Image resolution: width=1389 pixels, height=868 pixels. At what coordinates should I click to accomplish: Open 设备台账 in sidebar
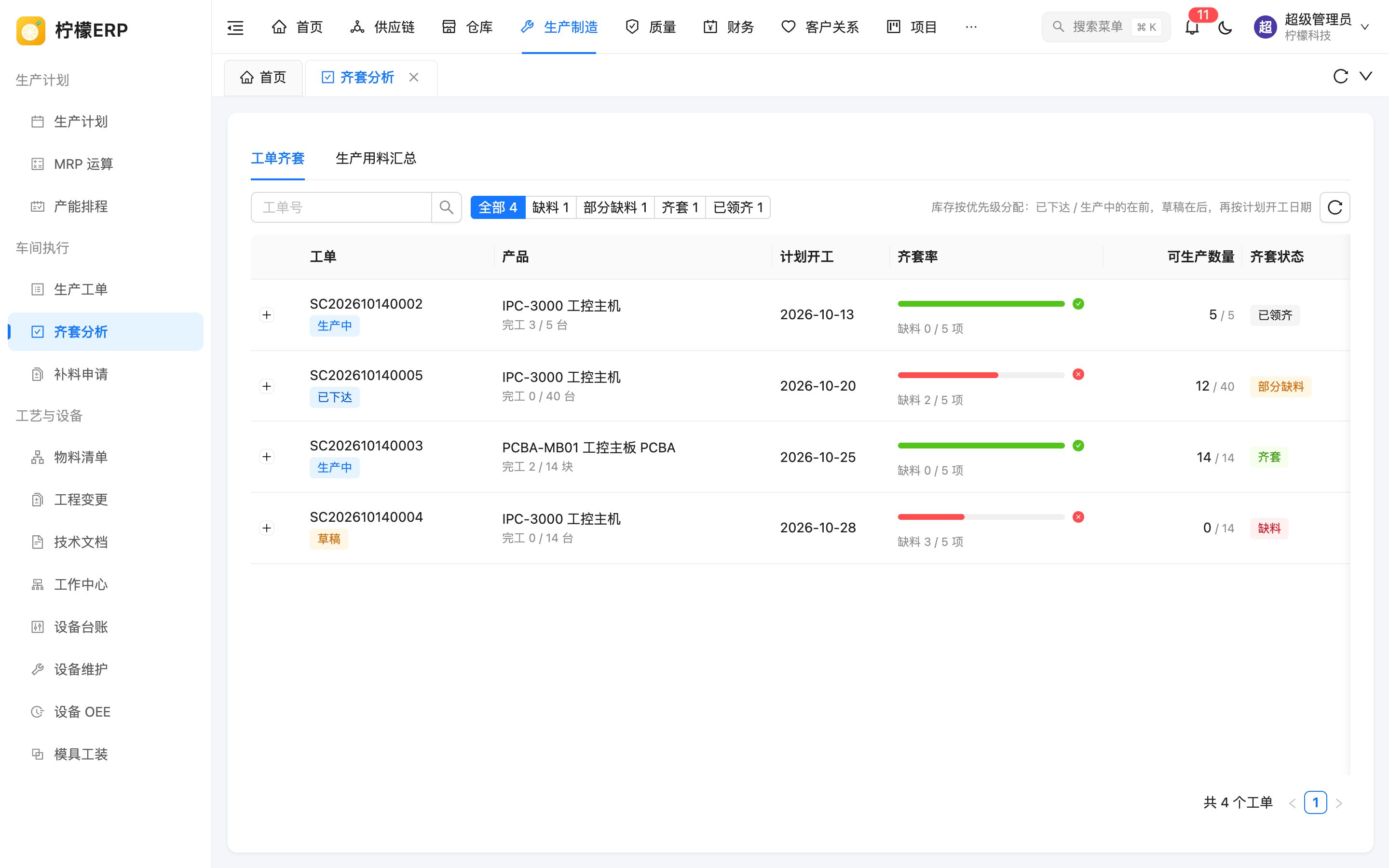coord(106,627)
